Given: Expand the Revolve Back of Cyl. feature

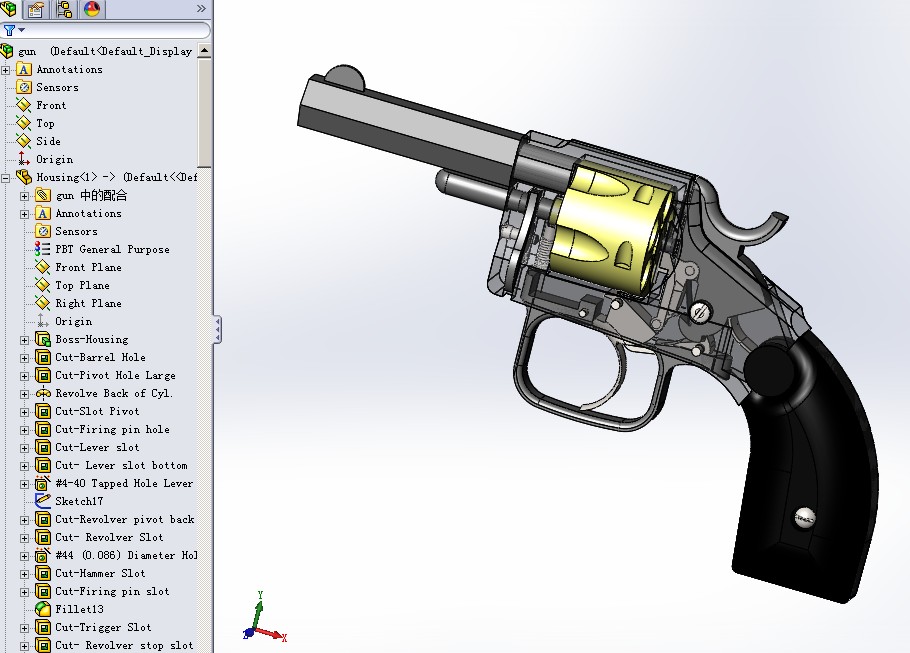Looking at the screenshot, I should (x=24, y=394).
